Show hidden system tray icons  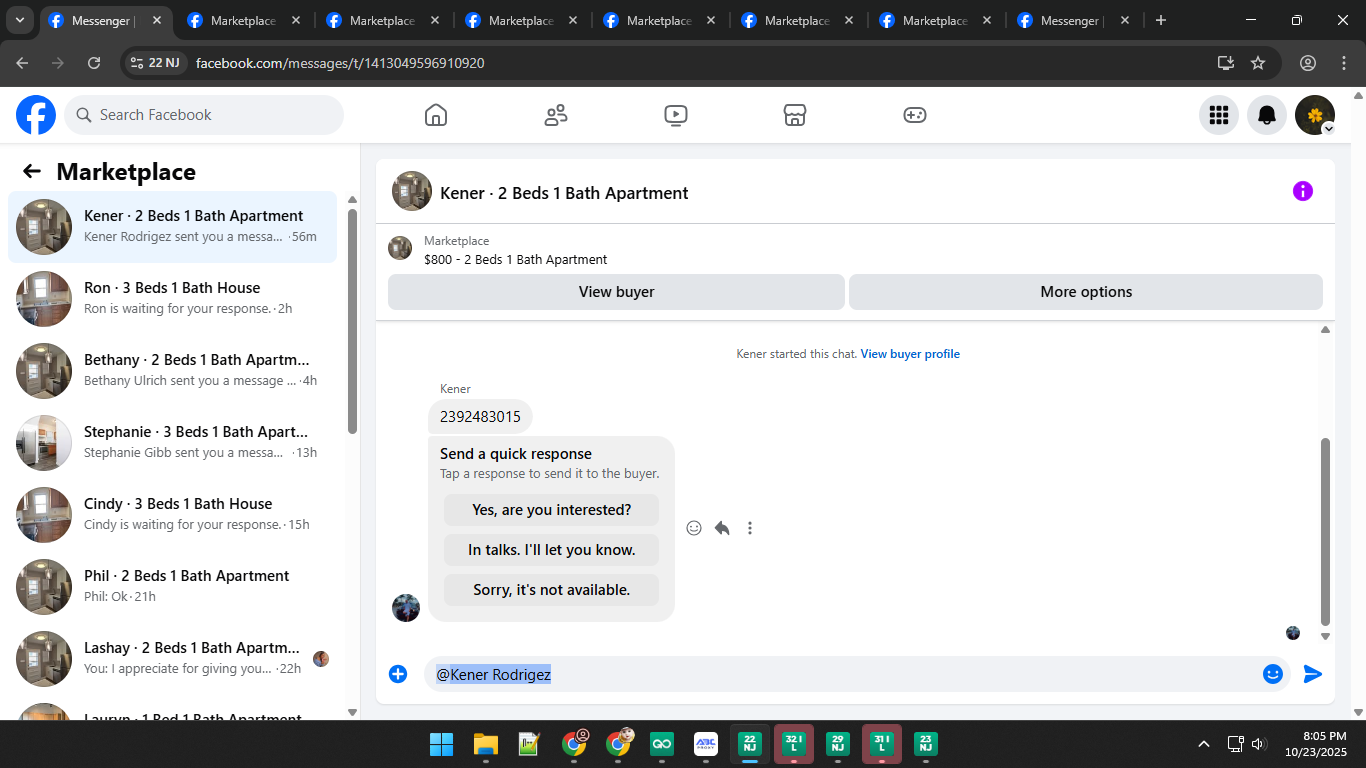point(1204,744)
